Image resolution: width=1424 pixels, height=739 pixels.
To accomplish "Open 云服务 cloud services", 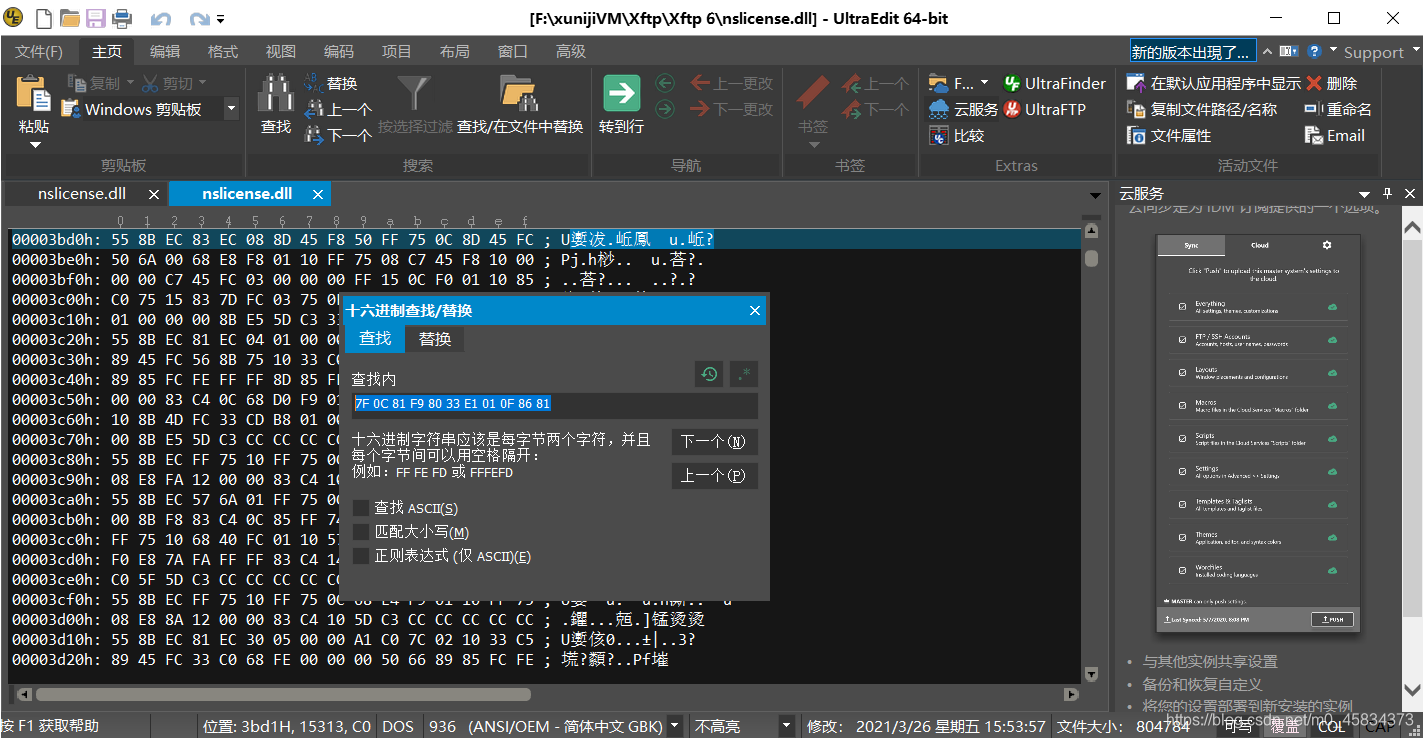I will [x=963, y=109].
